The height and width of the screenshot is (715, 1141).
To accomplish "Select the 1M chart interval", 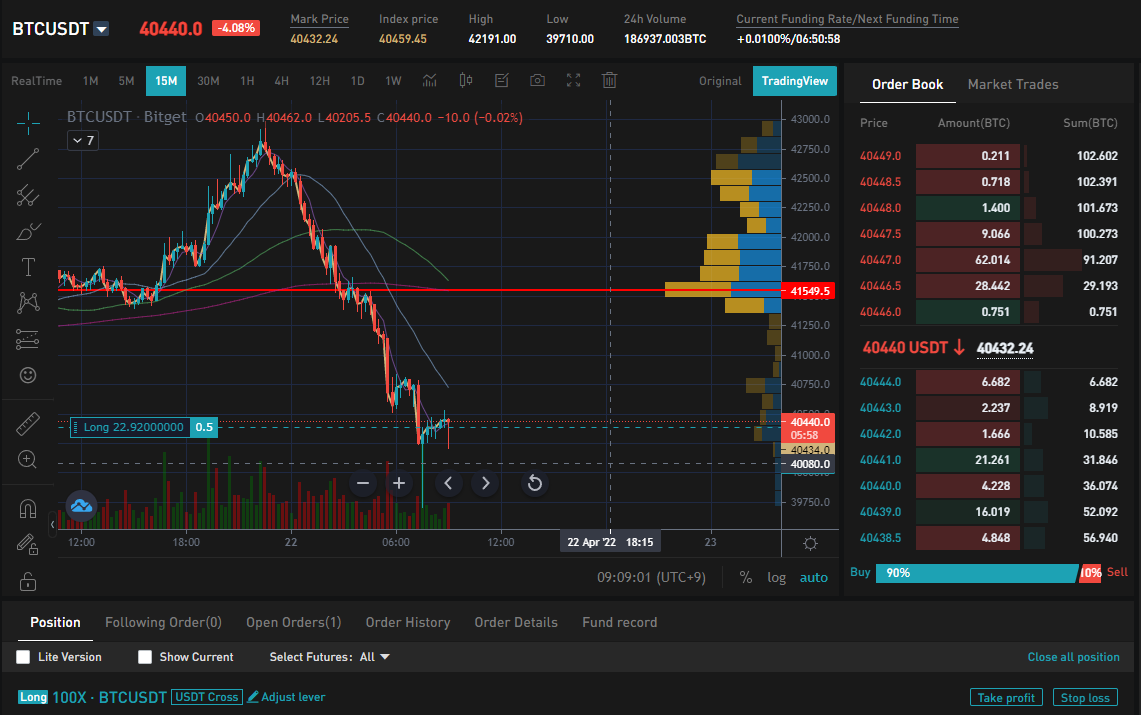I will [90, 81].
